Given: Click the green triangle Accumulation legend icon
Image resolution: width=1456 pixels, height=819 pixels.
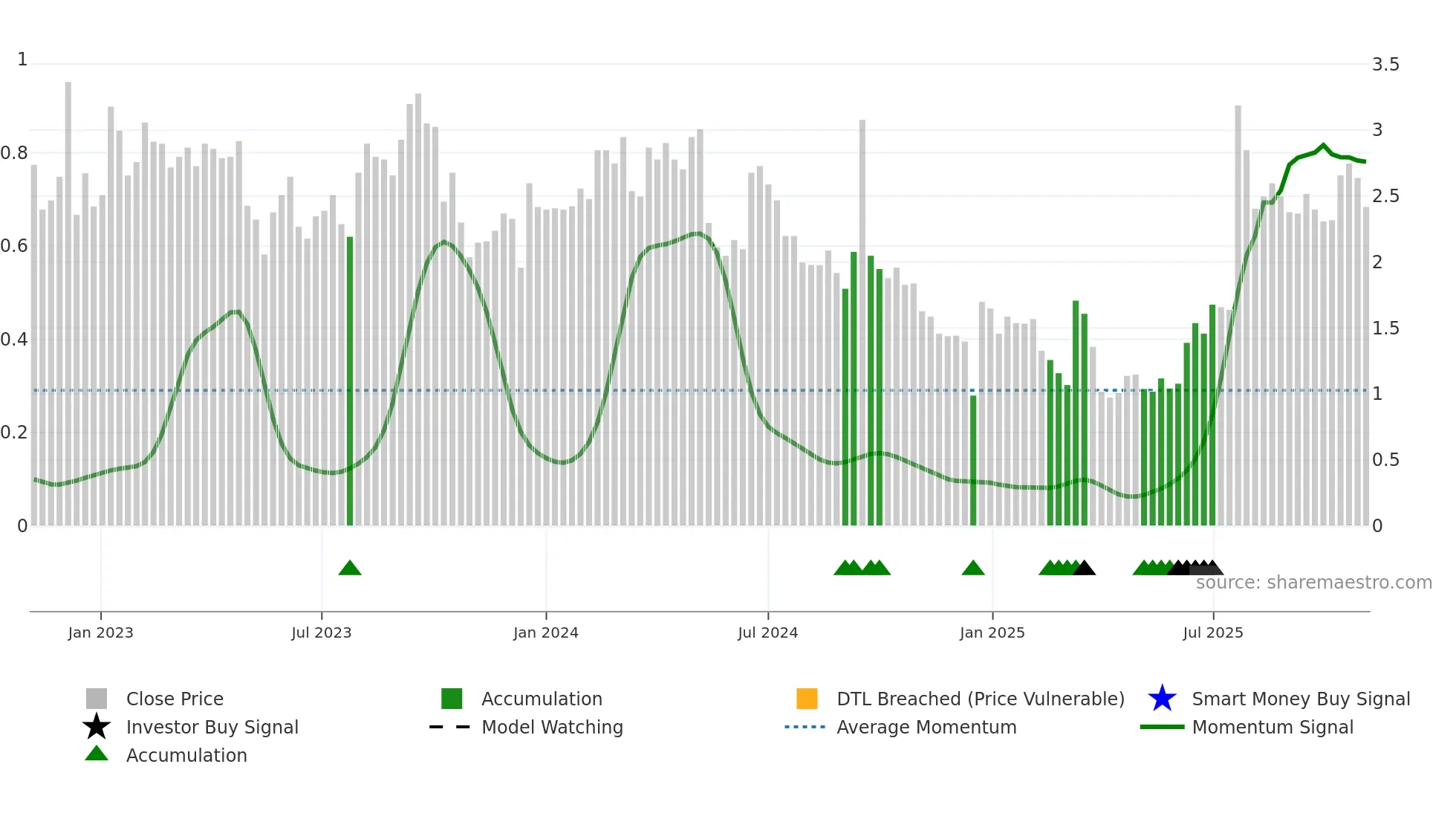Looking at the screenshot, I should [x=97, y=754].
